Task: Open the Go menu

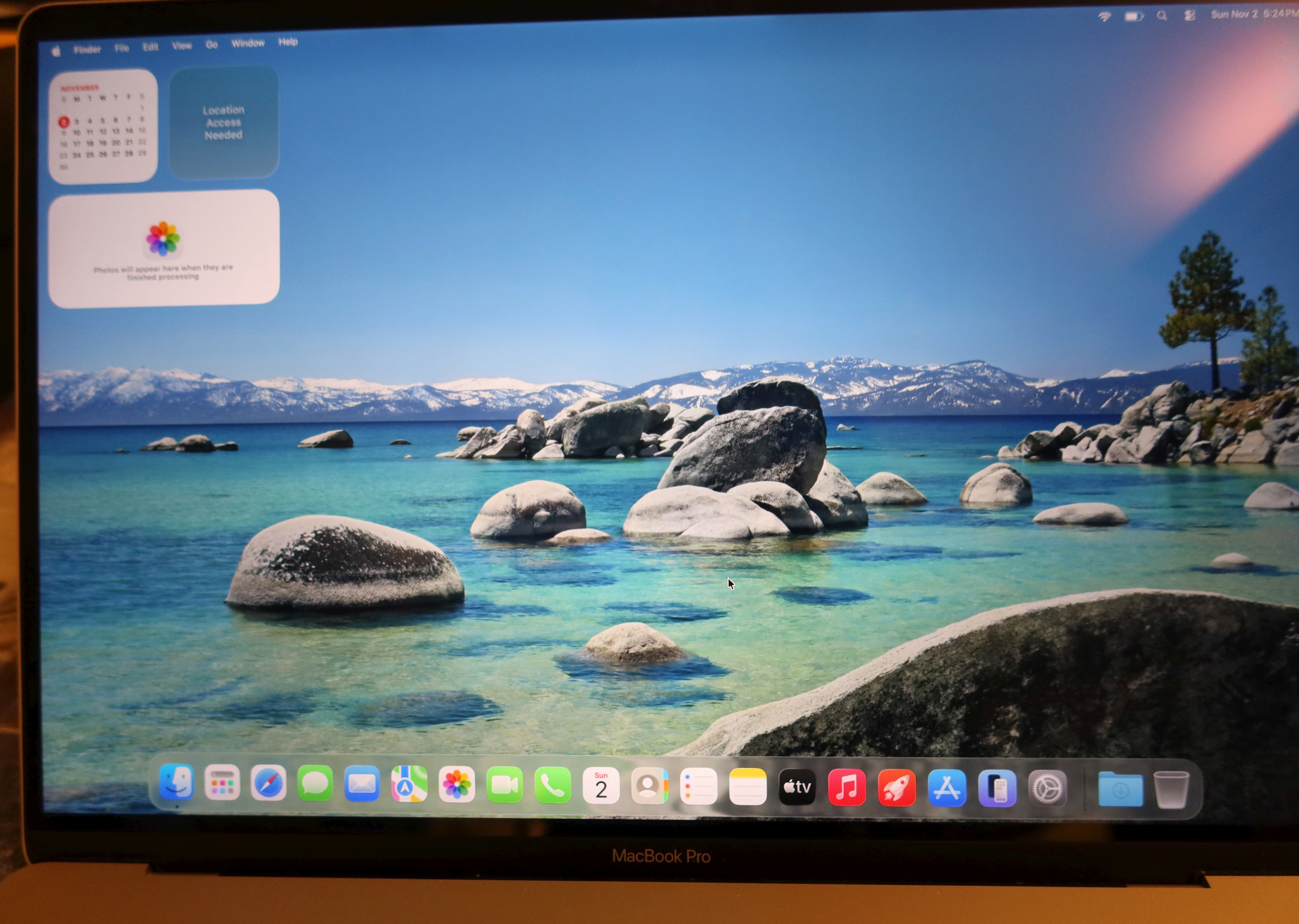Action: [x=212, y=44]
